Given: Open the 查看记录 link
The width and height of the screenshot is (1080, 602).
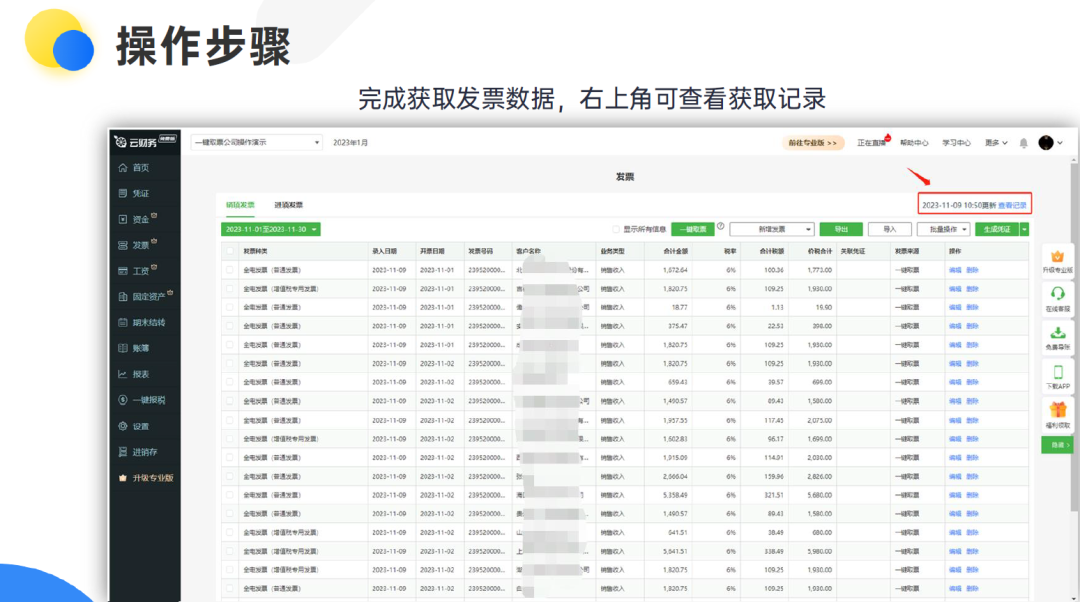Looking at the screenshot, I should coord(1012,205).
